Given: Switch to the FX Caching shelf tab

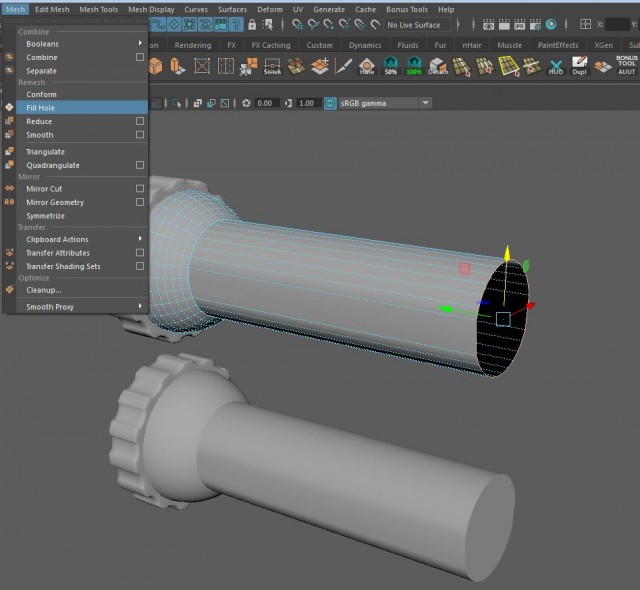Looking at the screenshot, I should click(271, 45).
